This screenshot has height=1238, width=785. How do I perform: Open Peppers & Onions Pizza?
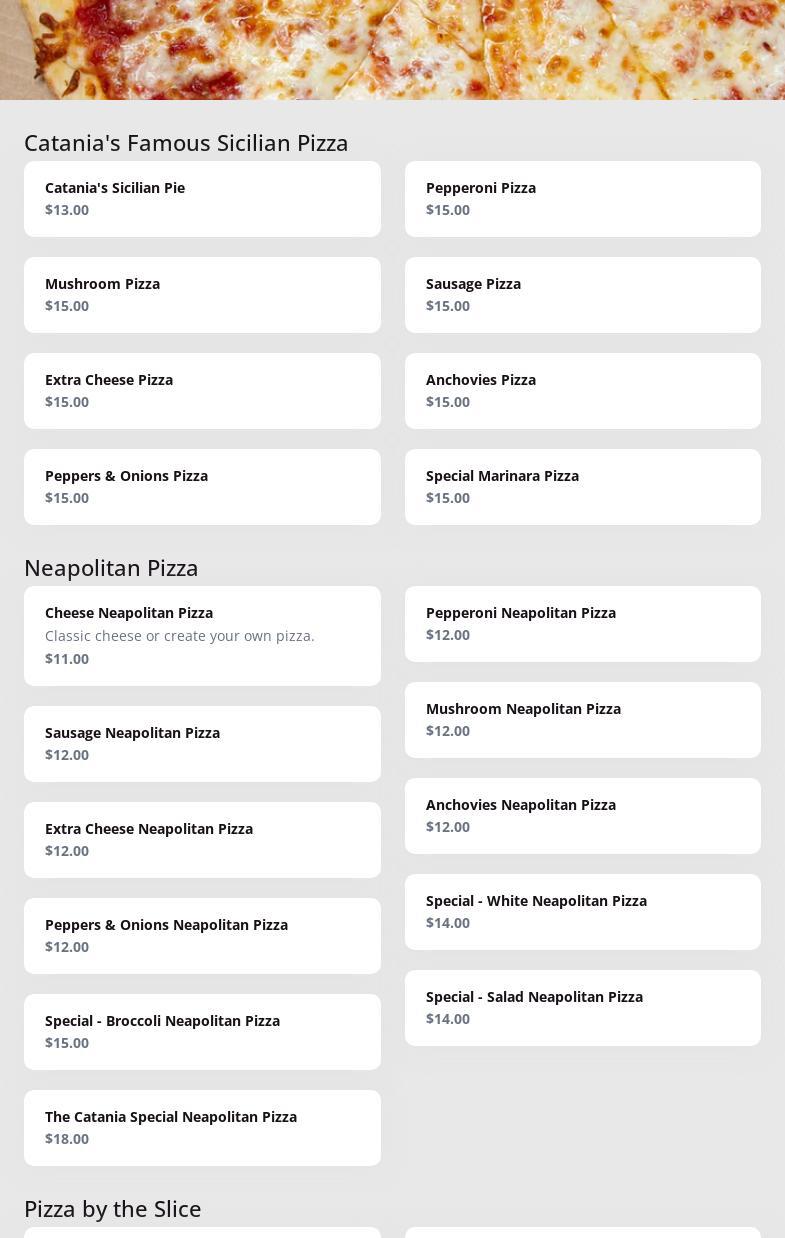point(202,487)
